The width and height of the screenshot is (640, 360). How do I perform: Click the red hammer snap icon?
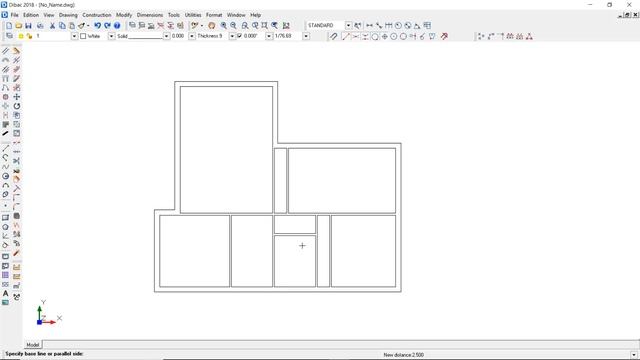(444, 36)
